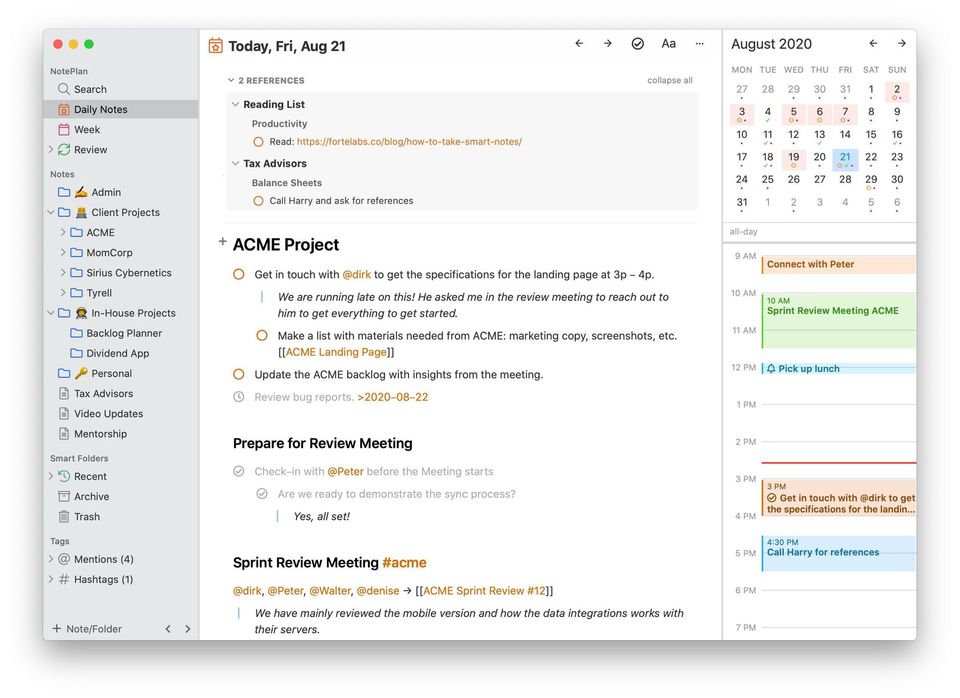
Task: Open 'Call Harry for references' event
Action: tap(839, 553)
